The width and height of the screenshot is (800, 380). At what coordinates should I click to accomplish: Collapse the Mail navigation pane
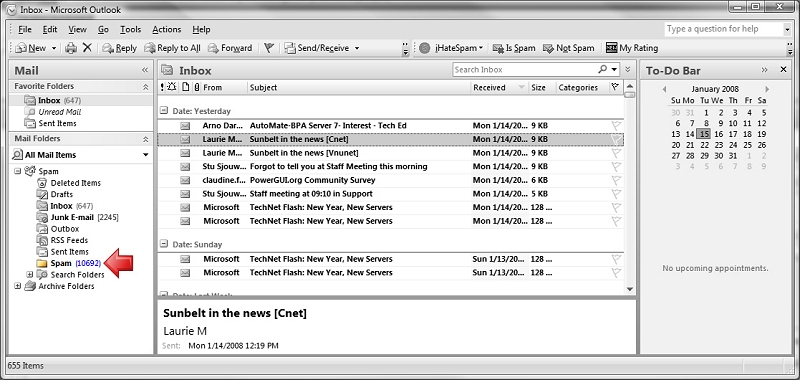pyautogui.click(x=145, y=70)
